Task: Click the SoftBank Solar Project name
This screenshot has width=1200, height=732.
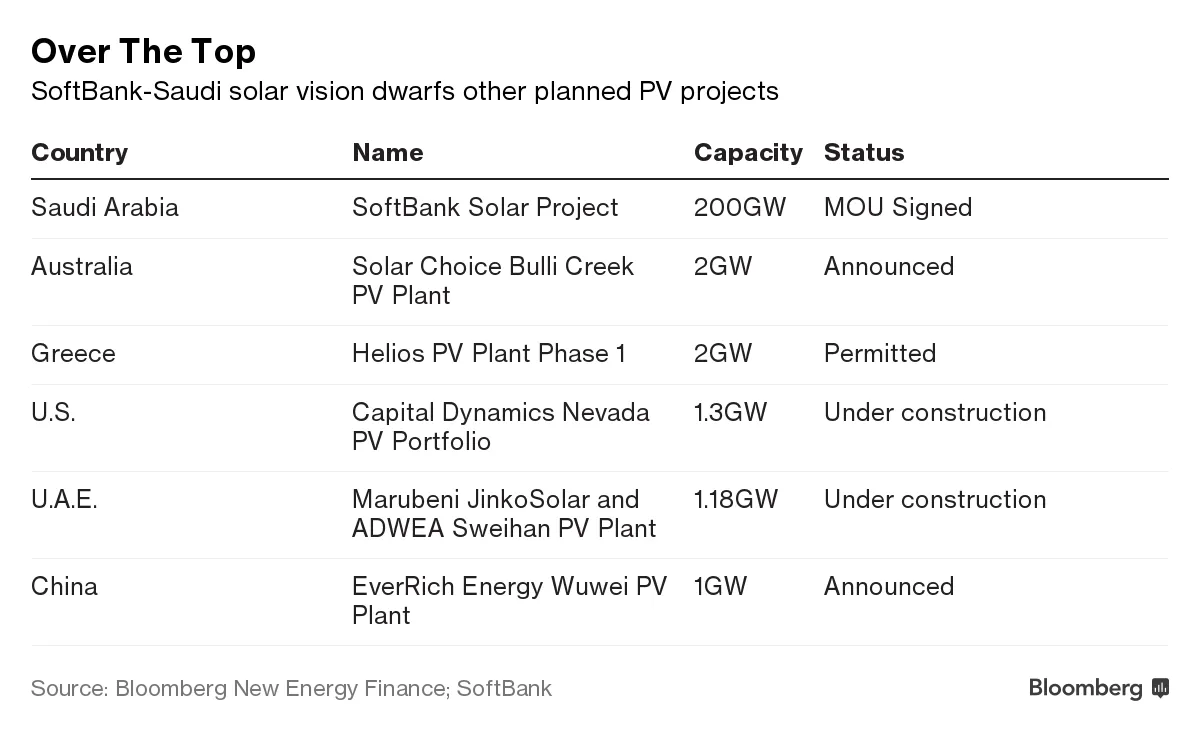Action: pyautogui.click(x=485, y=207)
